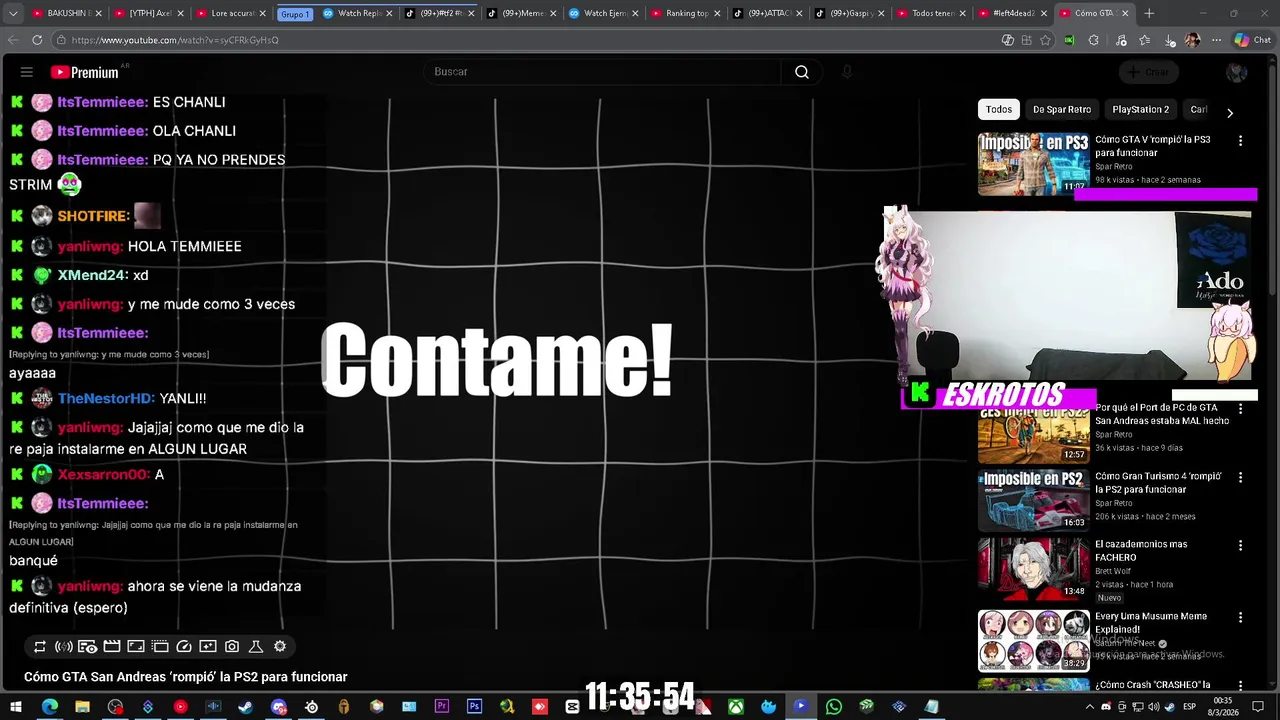Toggle the card-with-eye visibility icon

coord(88,647)
